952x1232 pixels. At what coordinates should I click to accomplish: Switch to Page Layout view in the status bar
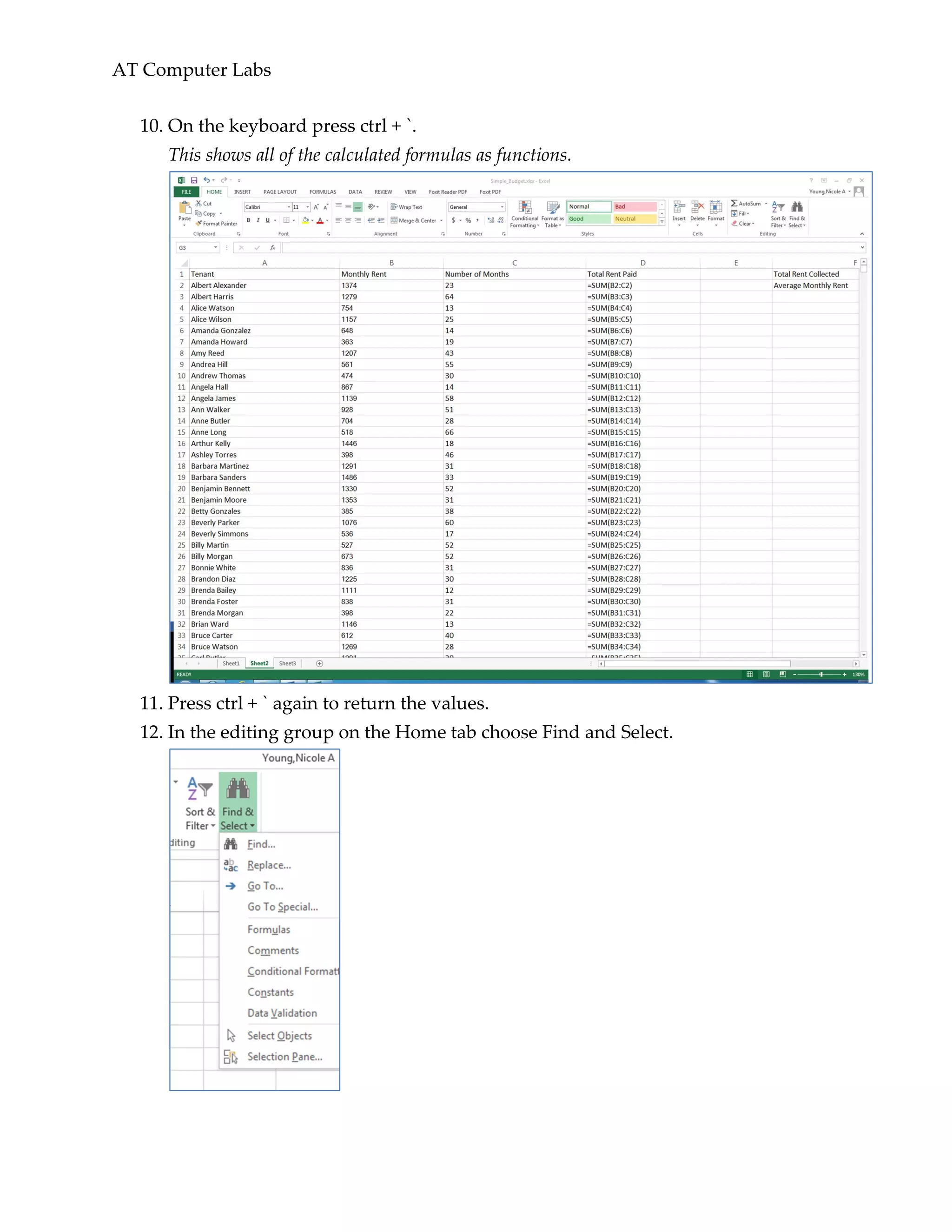767,674
